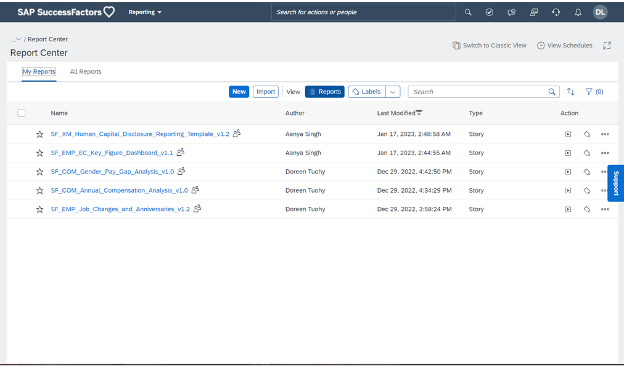Image resolution: width=624 pixels, height=366 pixels.
Task: Label the Annual_Compensation_Analysis report tag icon
Action: [x=587, y=190]
